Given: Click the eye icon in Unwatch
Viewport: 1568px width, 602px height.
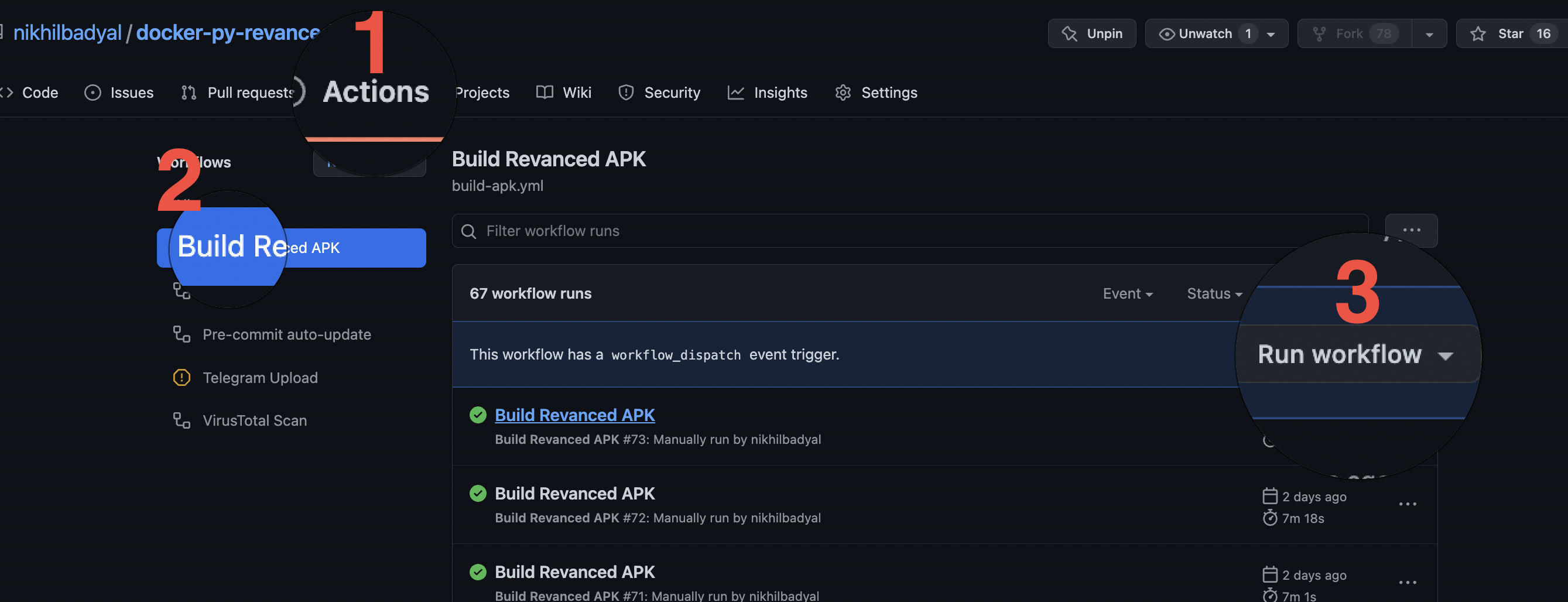Looking at the screenshot, I should (x=1167, y=34).
